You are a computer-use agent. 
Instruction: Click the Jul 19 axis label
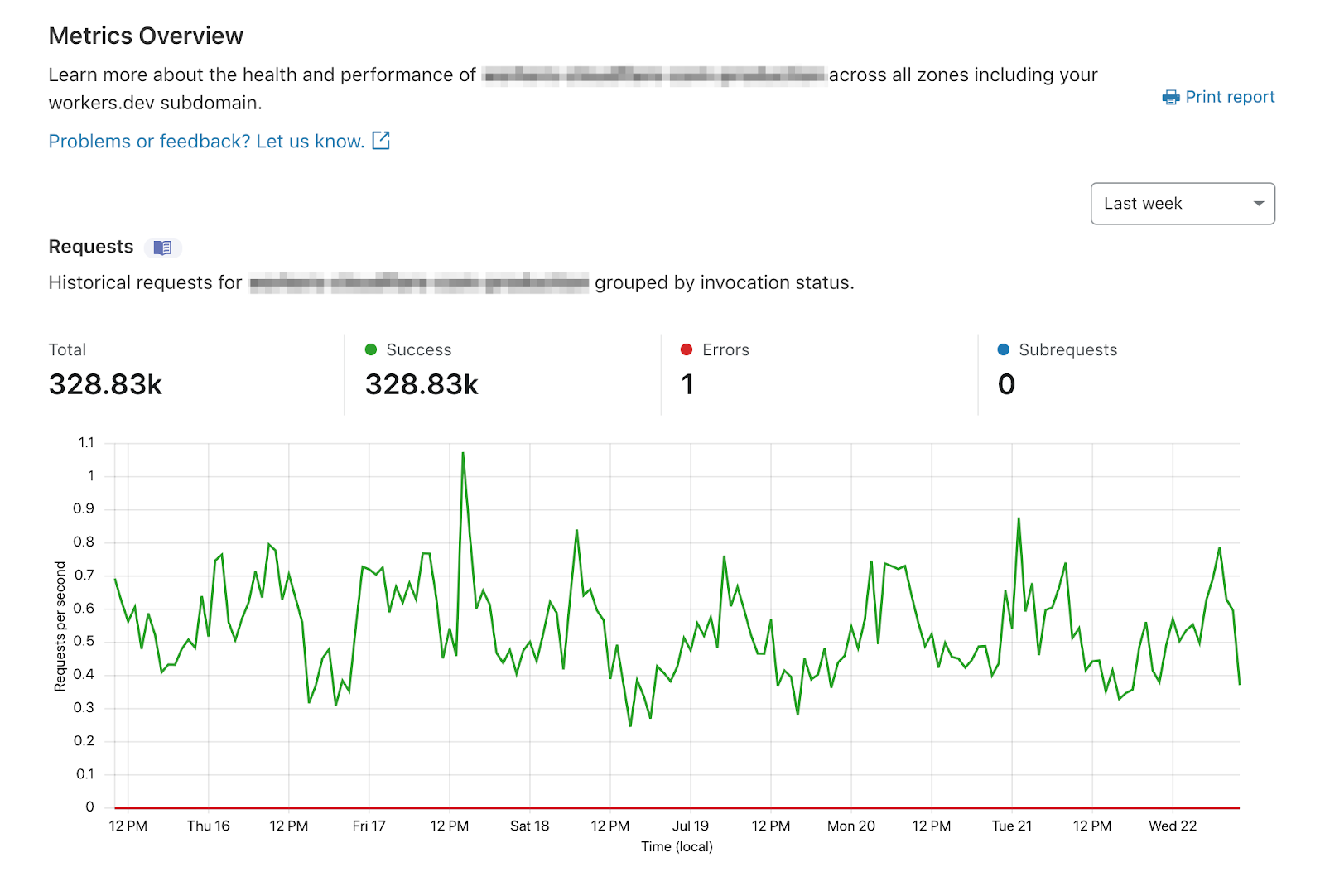pyautogui.click(x=690, y=826)
